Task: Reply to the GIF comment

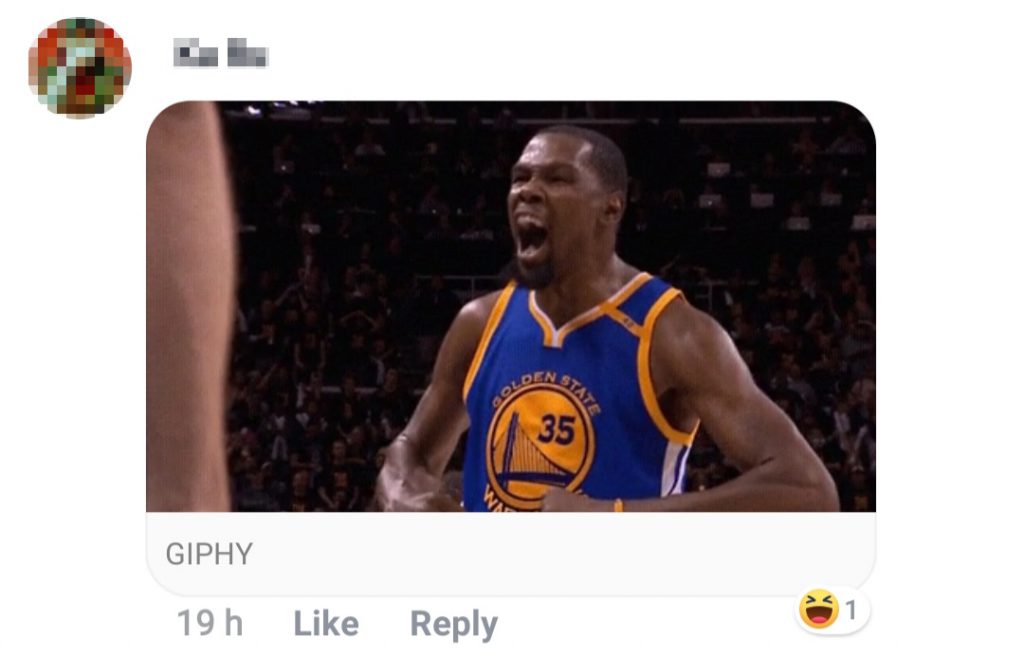Action: click(x=453, y=624)
